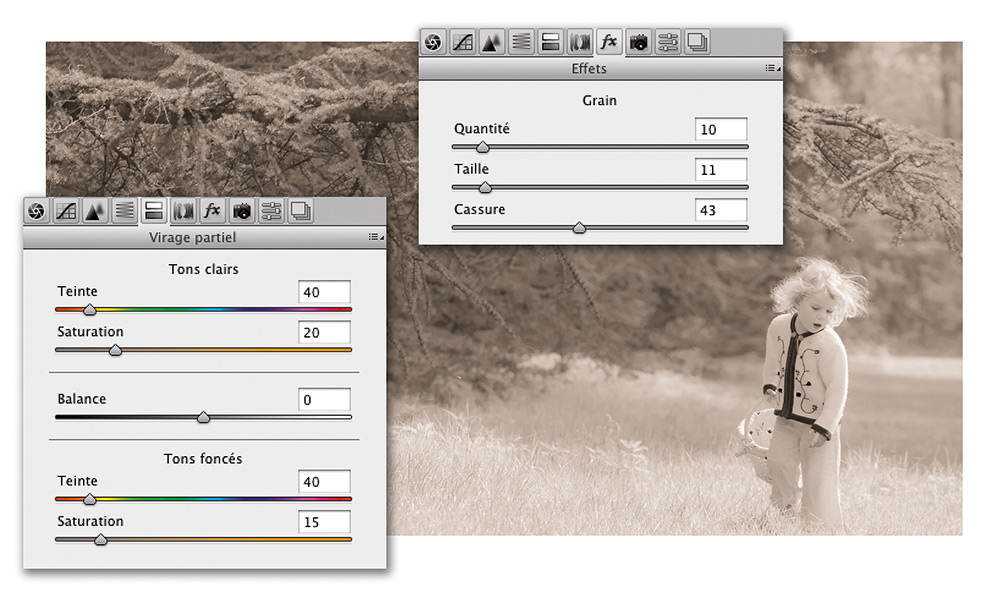
Task: Select fx Effects tab in Effets panel
Action: 609,43
